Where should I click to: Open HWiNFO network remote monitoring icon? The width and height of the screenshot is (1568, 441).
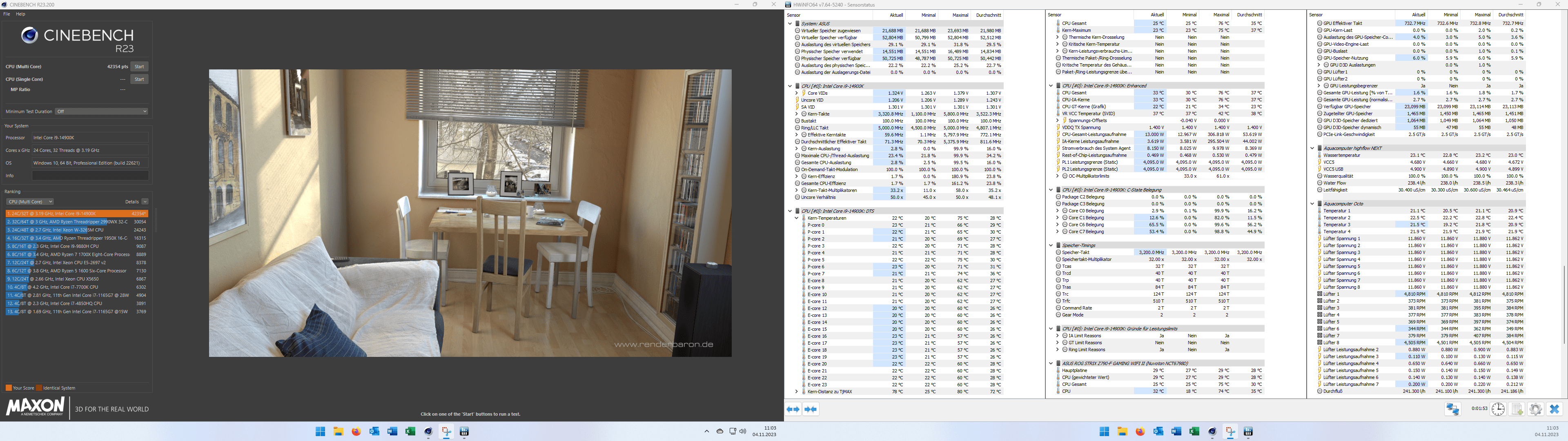[1452, 409]
